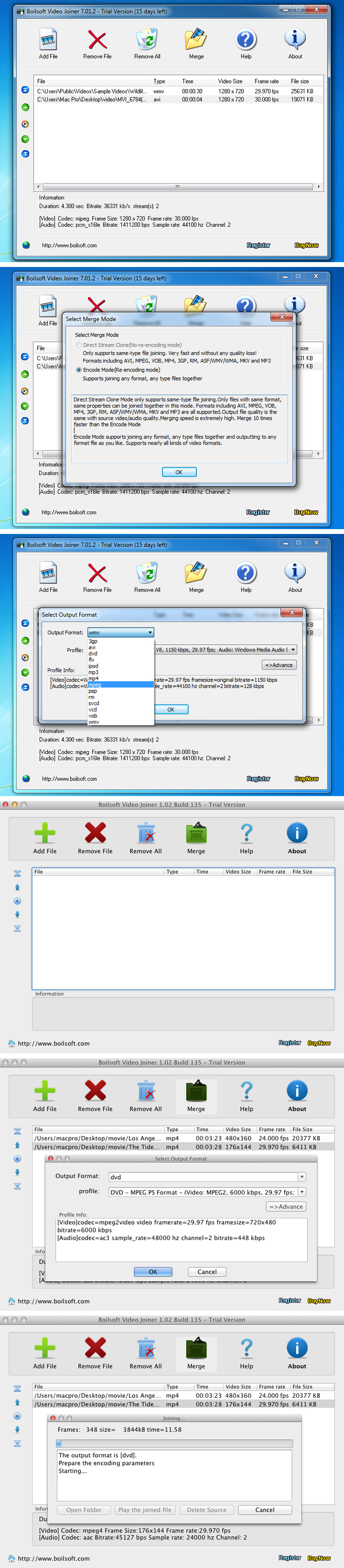The width and height of the screenshot is (344, 1568).
Task: Pick svcd from the output format list
Action: click(x=94, y=703)
